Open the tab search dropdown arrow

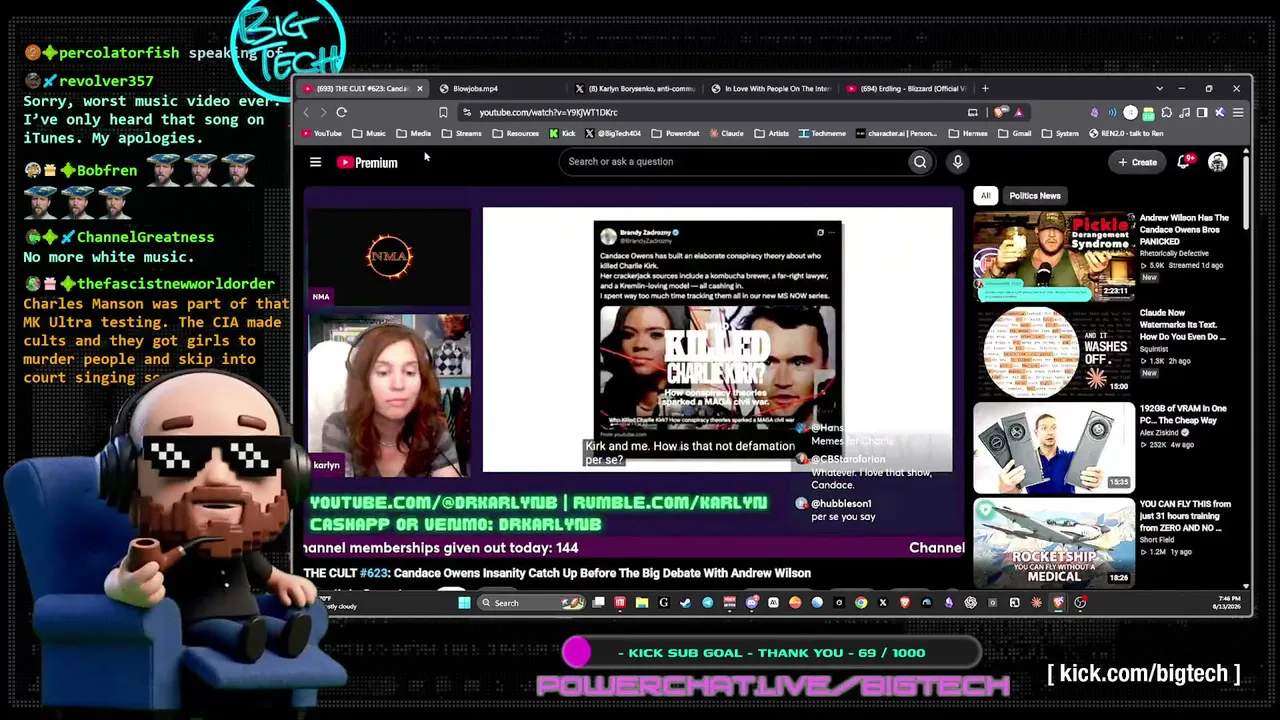click(x=1160, y=88)
